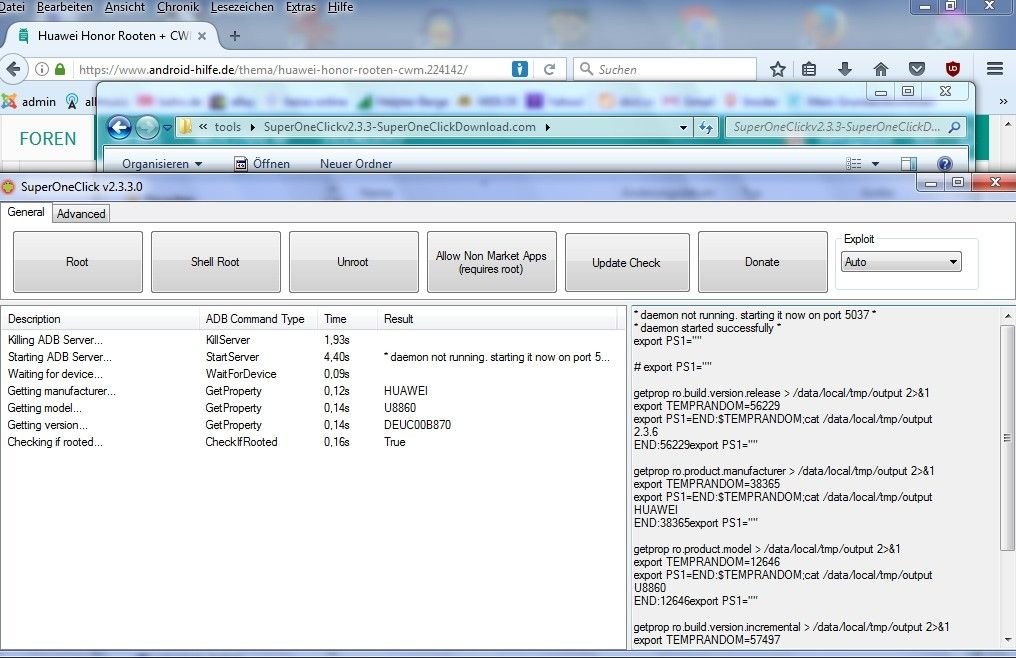Go forward in Explorer window

[x=147, y=127]
